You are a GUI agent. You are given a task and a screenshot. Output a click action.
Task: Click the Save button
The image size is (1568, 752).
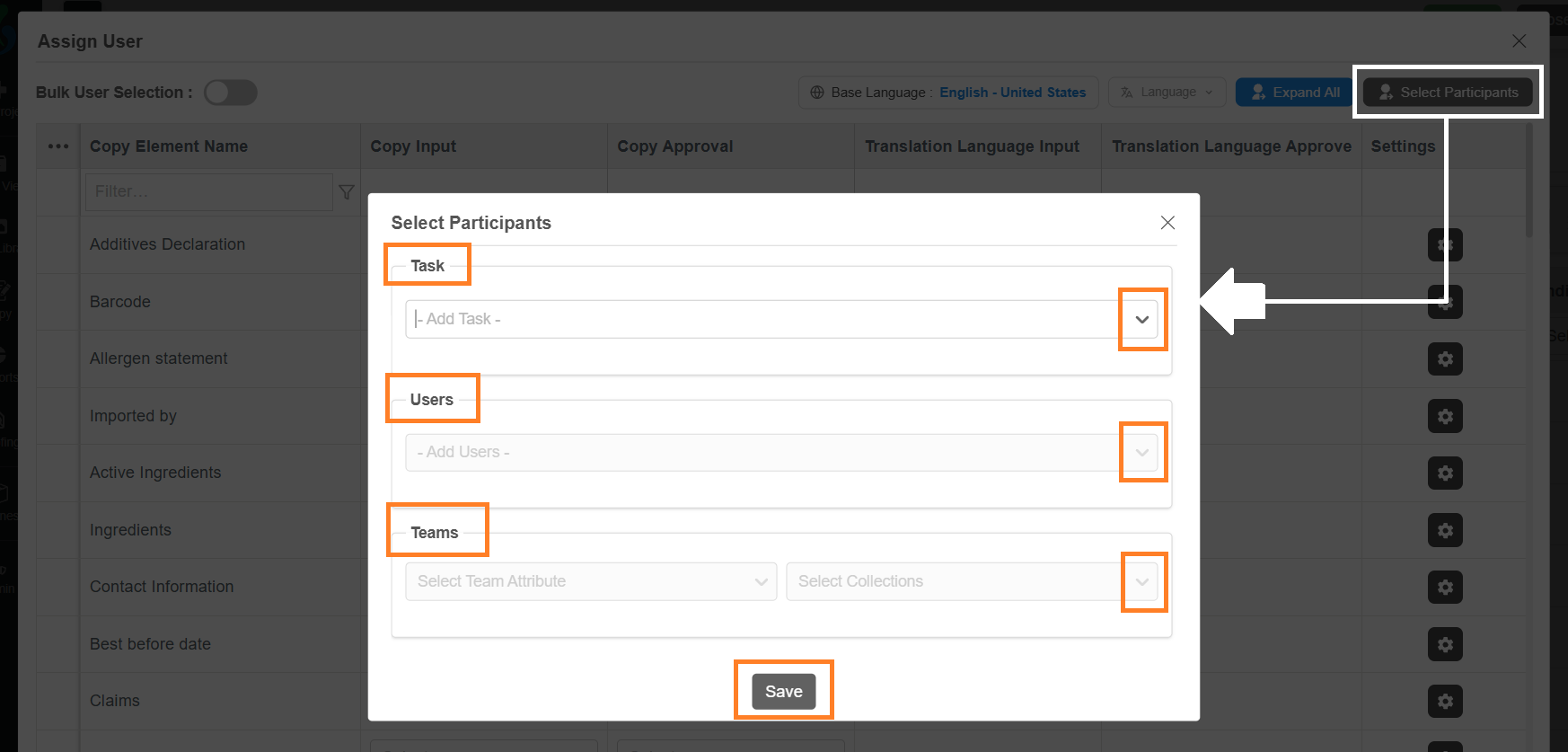pyautogui.click(x=784, y=691)
